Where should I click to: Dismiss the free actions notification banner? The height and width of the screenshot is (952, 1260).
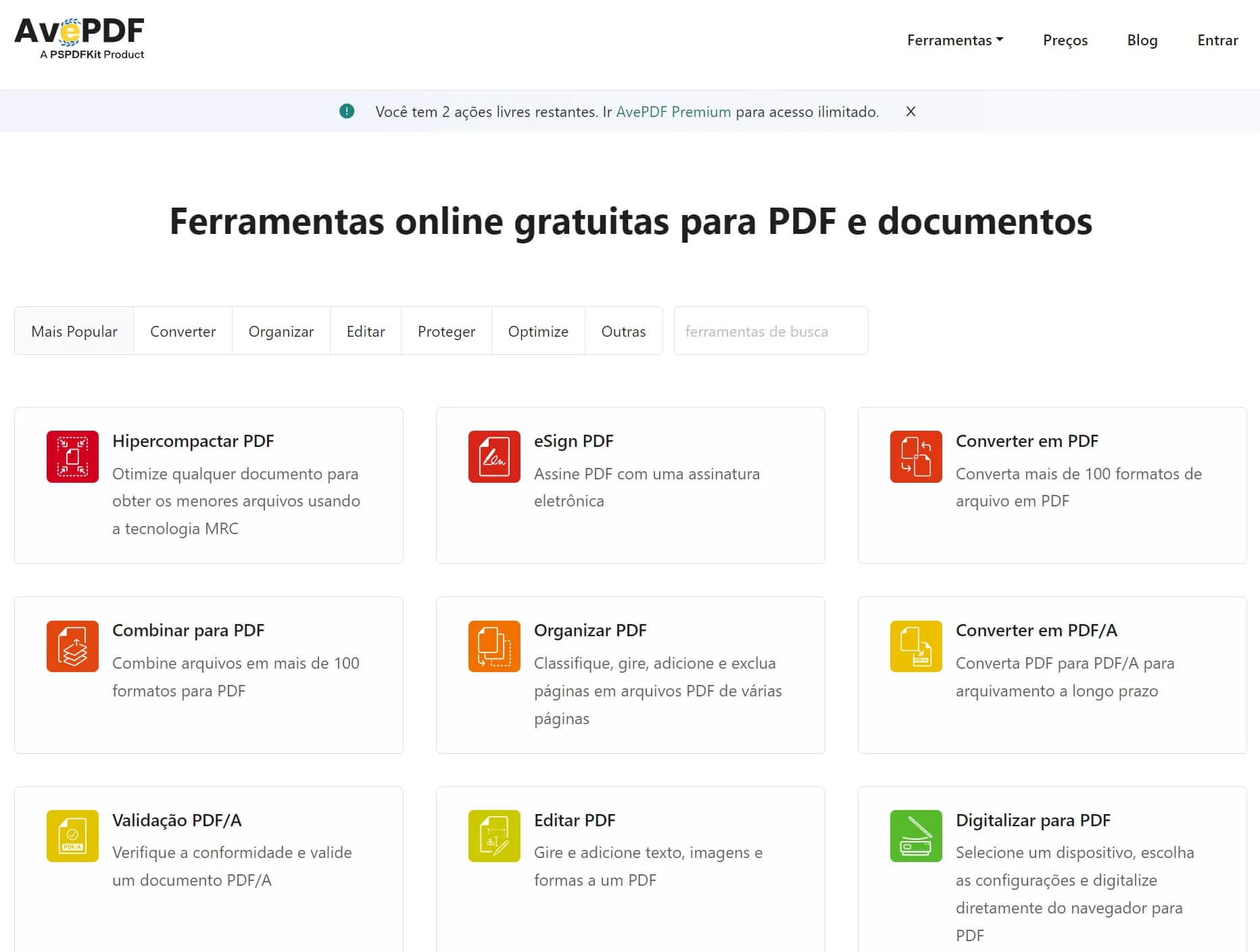[x=911, y=112]
